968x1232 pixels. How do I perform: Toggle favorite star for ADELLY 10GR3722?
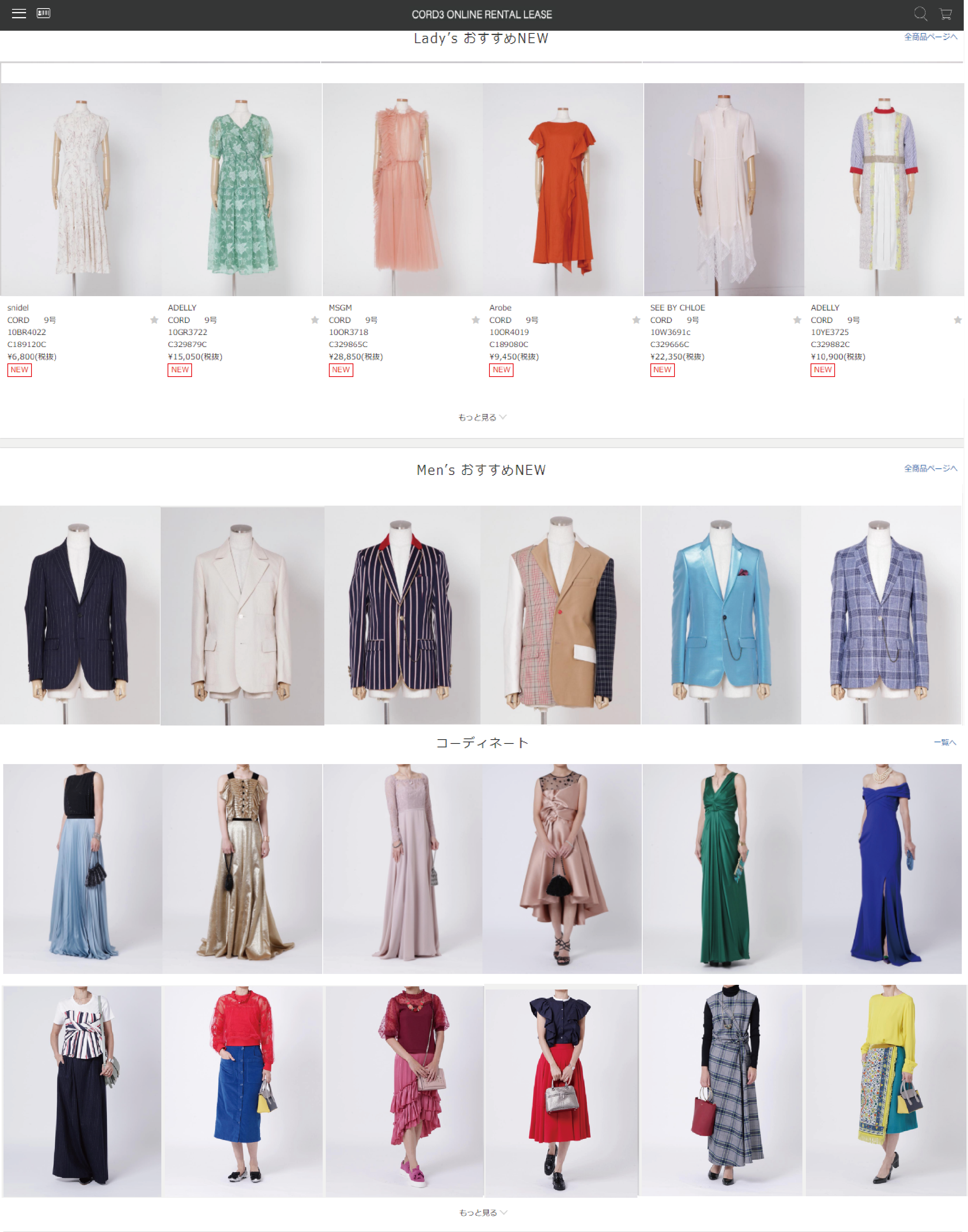point(315,320)
